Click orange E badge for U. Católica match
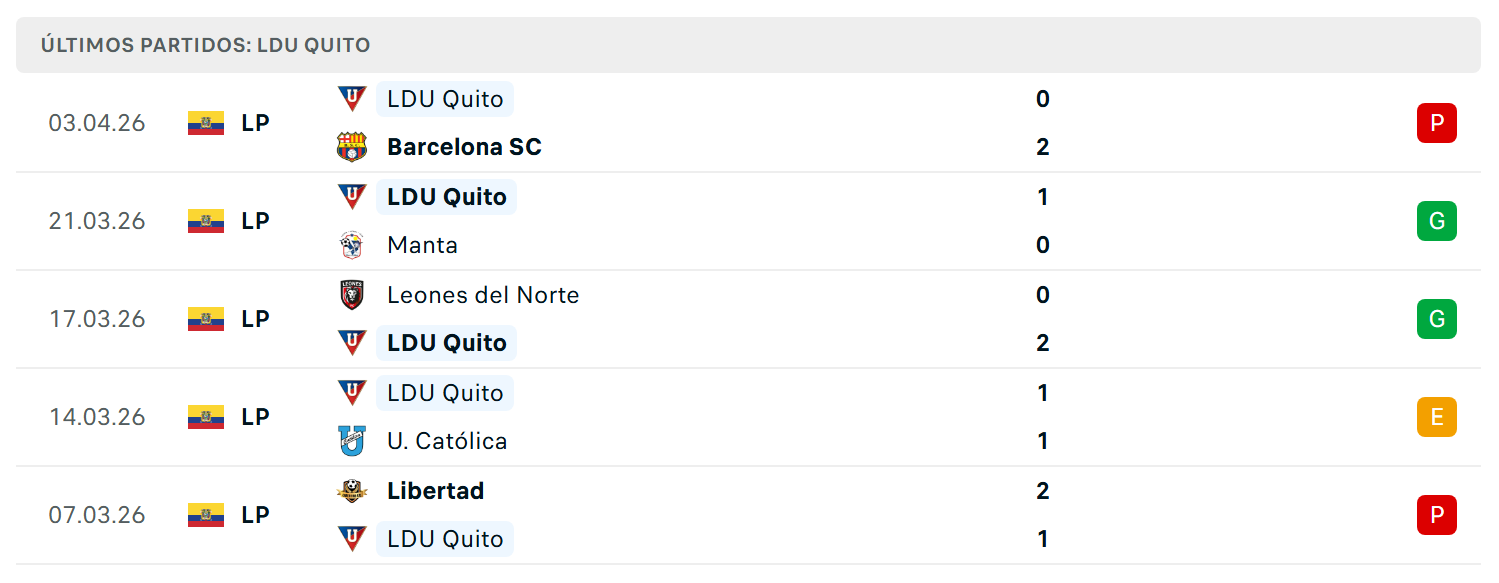The image size is (1499, 583). 1437,417
